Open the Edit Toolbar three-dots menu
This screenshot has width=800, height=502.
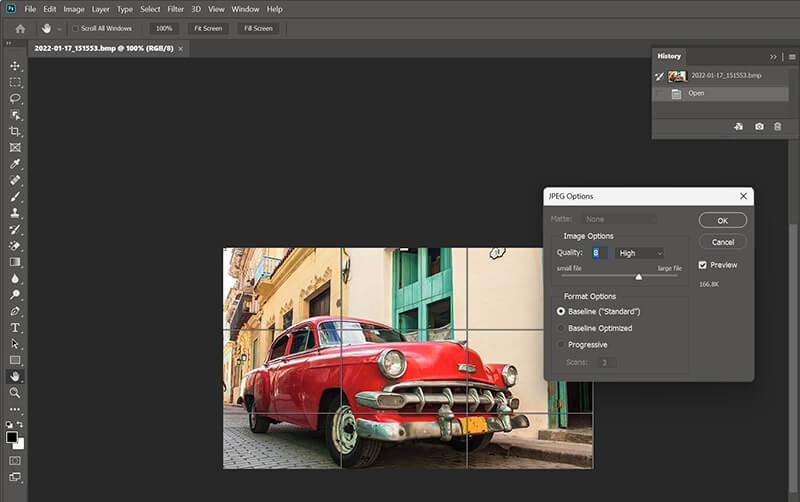(15, 409)
